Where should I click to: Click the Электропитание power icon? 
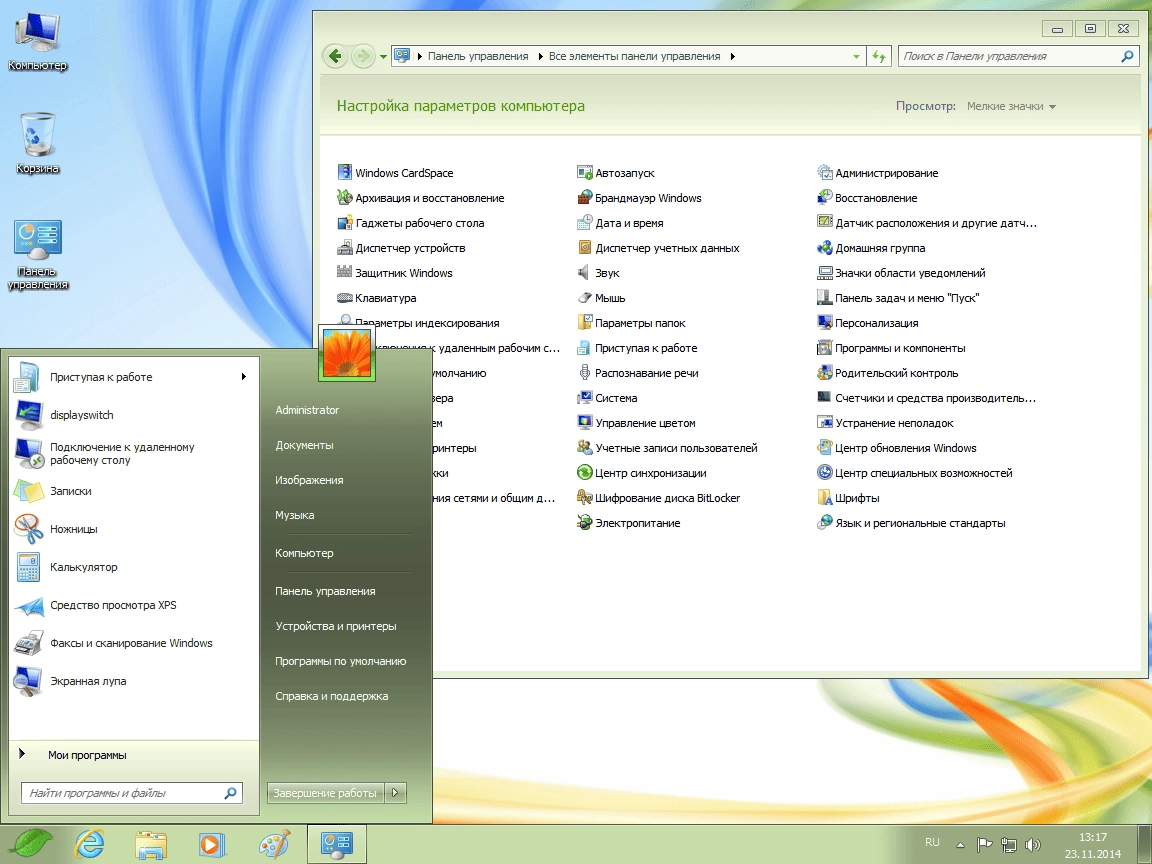coord(585,522)
